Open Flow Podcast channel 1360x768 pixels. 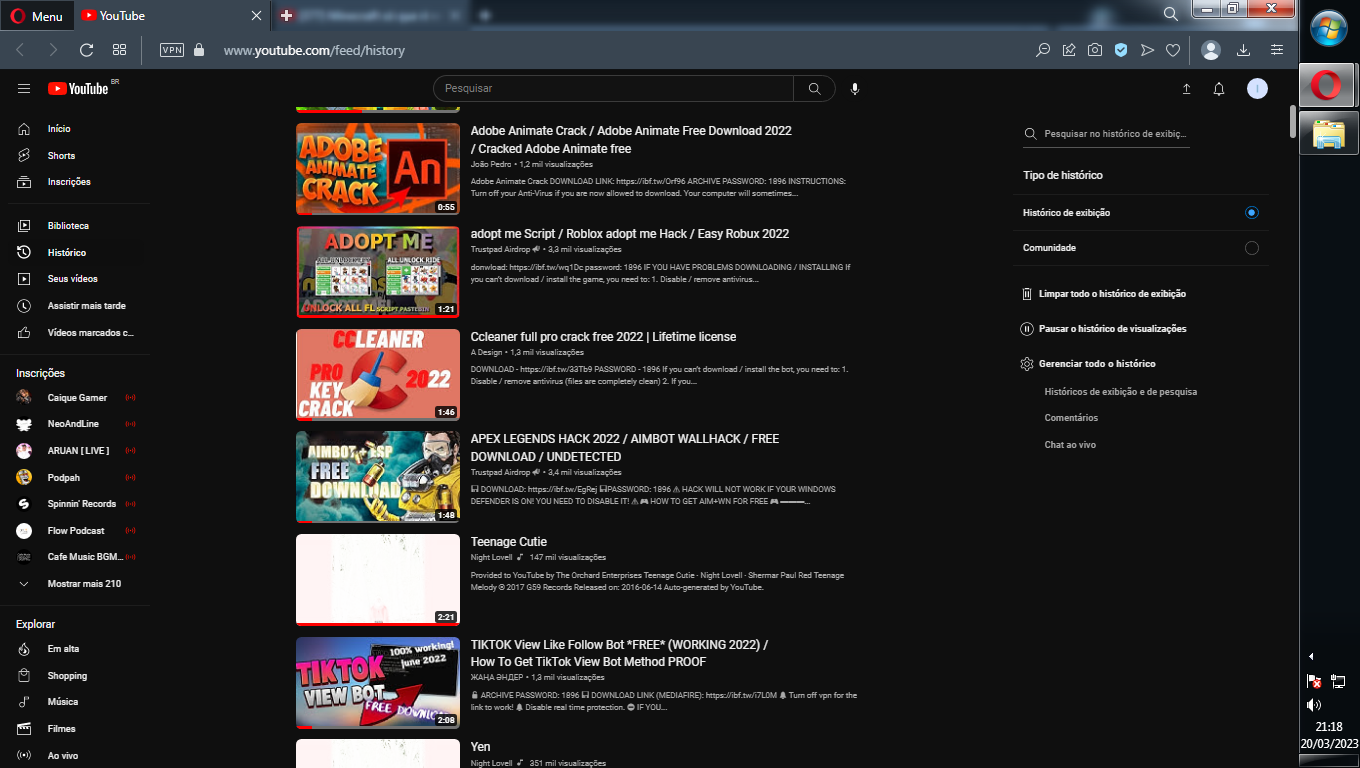(75, 531)
